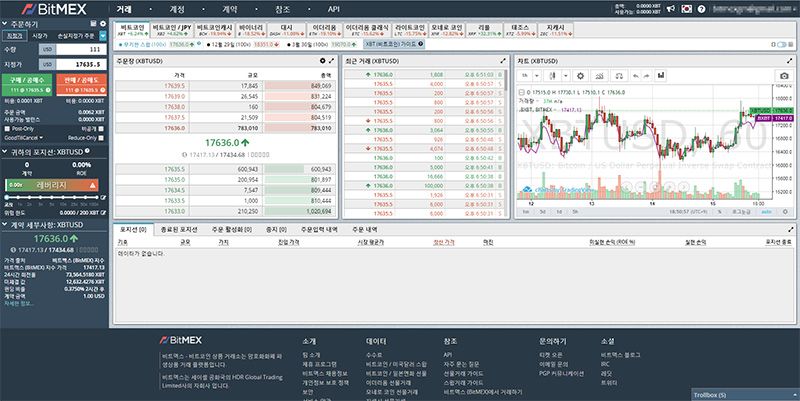The width and height of the screenshot is (800, 401).
Task: Click the more details (자세한 정보) link
Action: coord(19,303)
